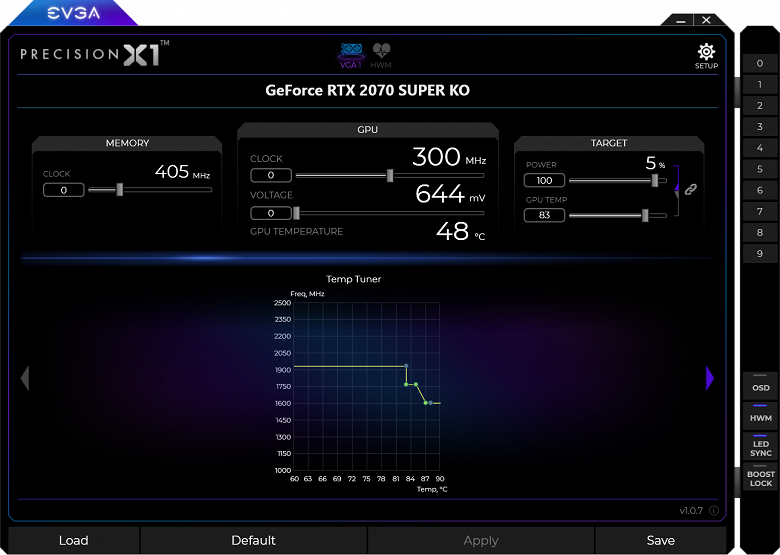
Task: Click the GPU temp target input showing 83
Action: (544, 215)
